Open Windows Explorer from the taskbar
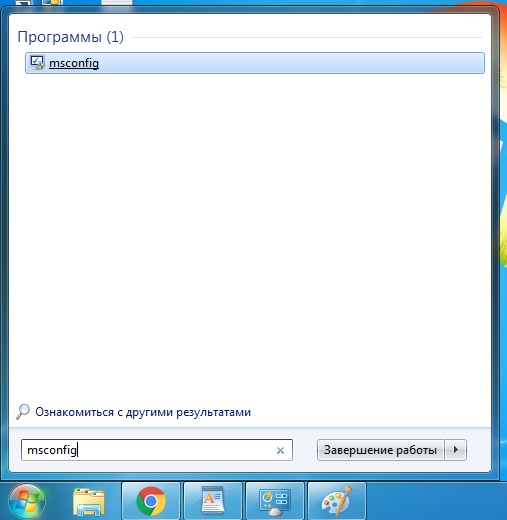The image size is (507, 520). point(89,501)
